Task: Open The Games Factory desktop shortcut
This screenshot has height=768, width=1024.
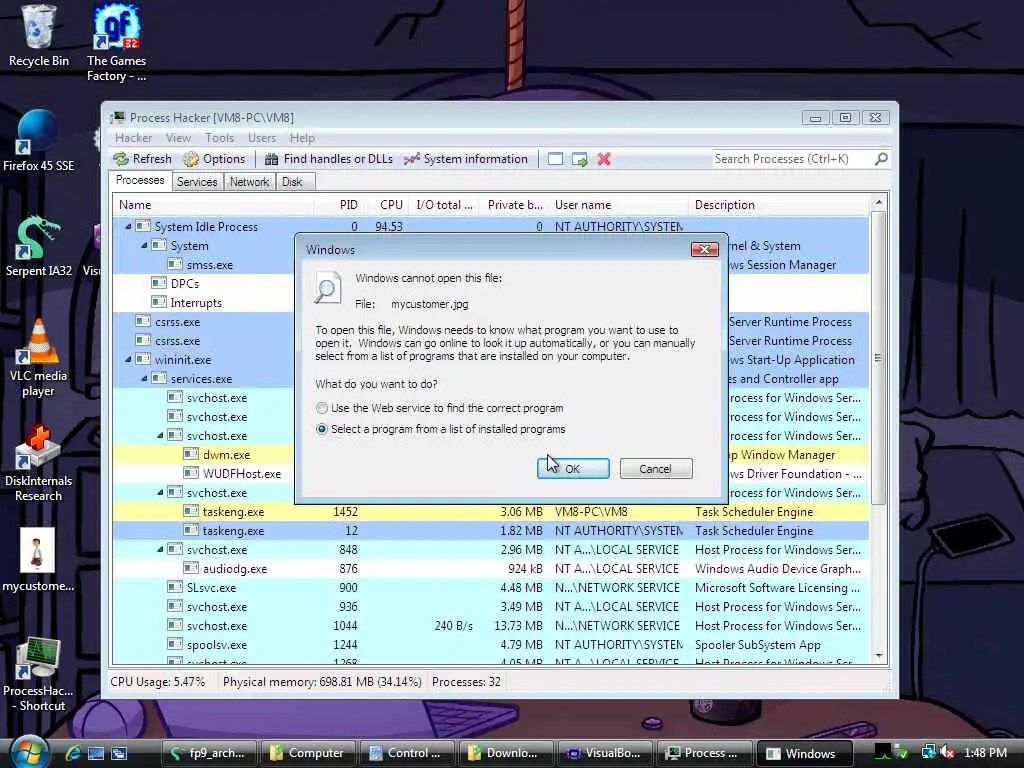Action: point(116,43)
